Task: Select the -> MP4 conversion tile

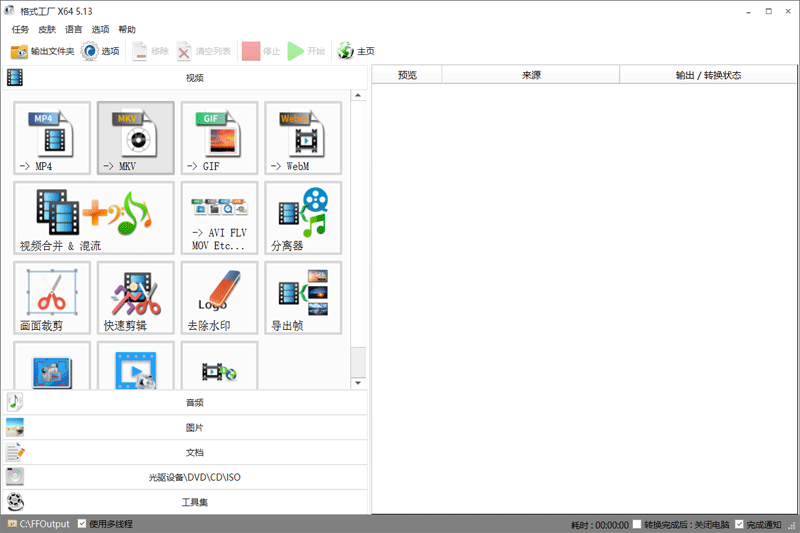Action: [52, 138]
